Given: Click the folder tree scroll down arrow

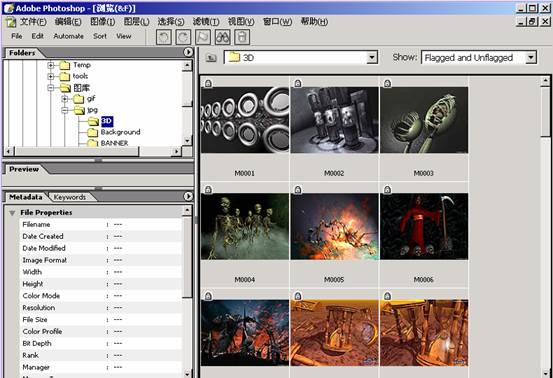Looking at the screenshot, I should coord(187,140).
